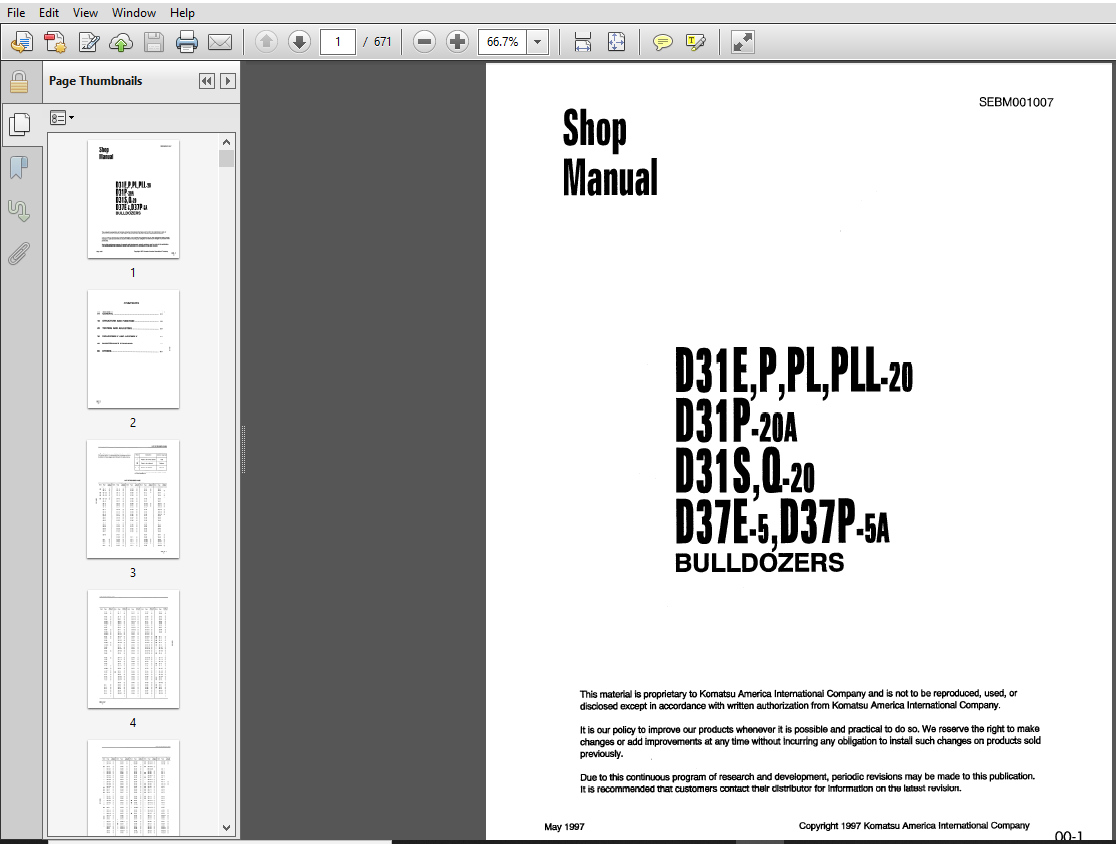Open the Attachments paperclip icon
The height and width of the screenshot is (844, 1116).
pyautogui.click(x=19, y=253)
